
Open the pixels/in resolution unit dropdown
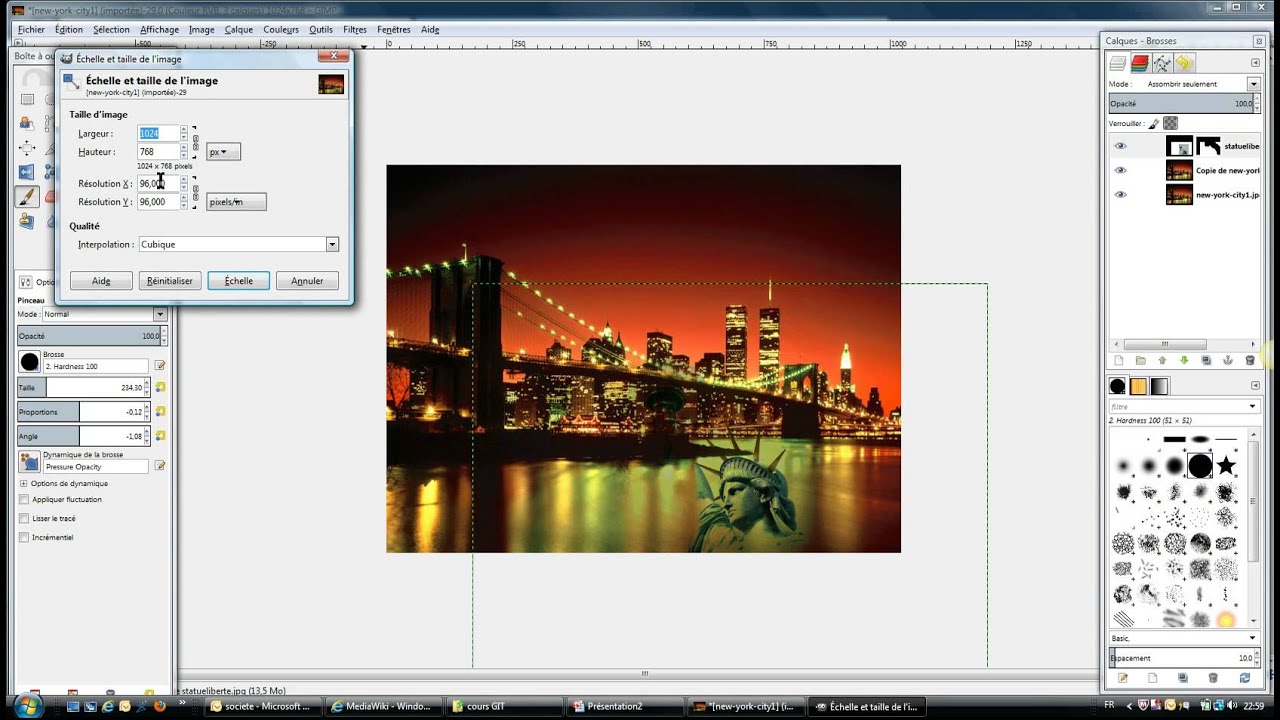click(x=236, y=202)
